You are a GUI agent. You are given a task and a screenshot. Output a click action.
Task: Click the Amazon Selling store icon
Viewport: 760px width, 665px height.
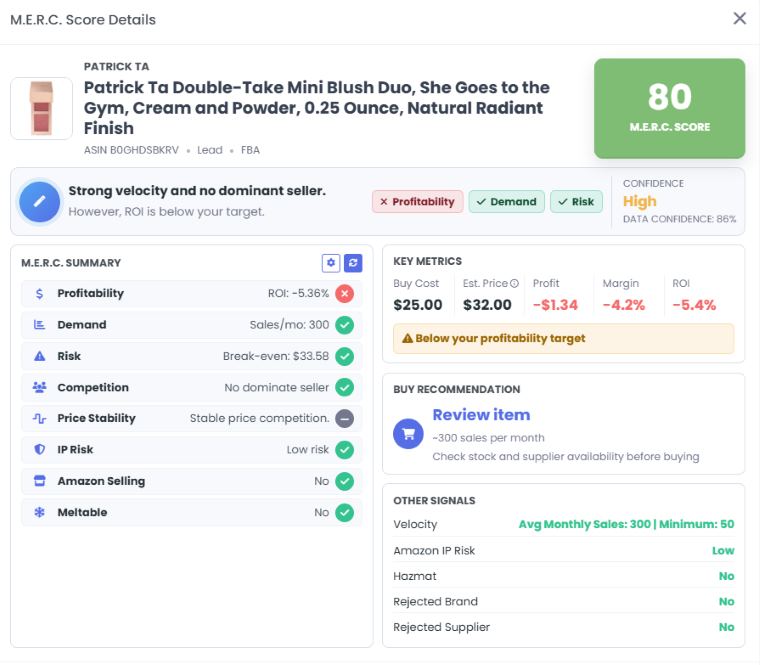pyautogui.click(x=39, y=481)
